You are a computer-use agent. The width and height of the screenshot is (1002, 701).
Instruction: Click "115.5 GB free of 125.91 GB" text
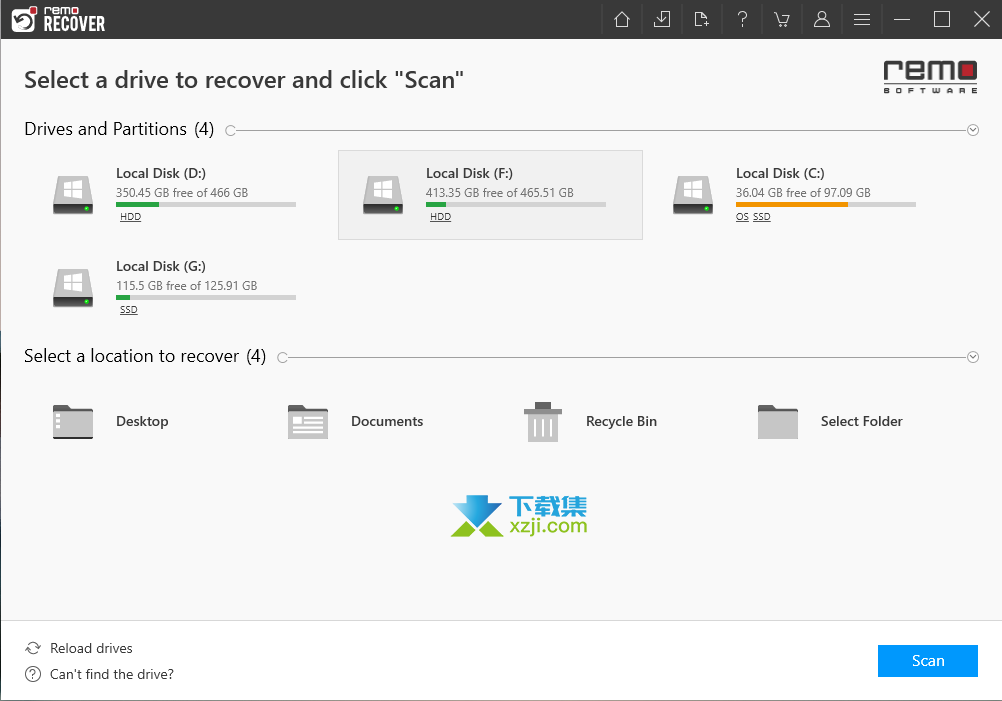(187, 286)
